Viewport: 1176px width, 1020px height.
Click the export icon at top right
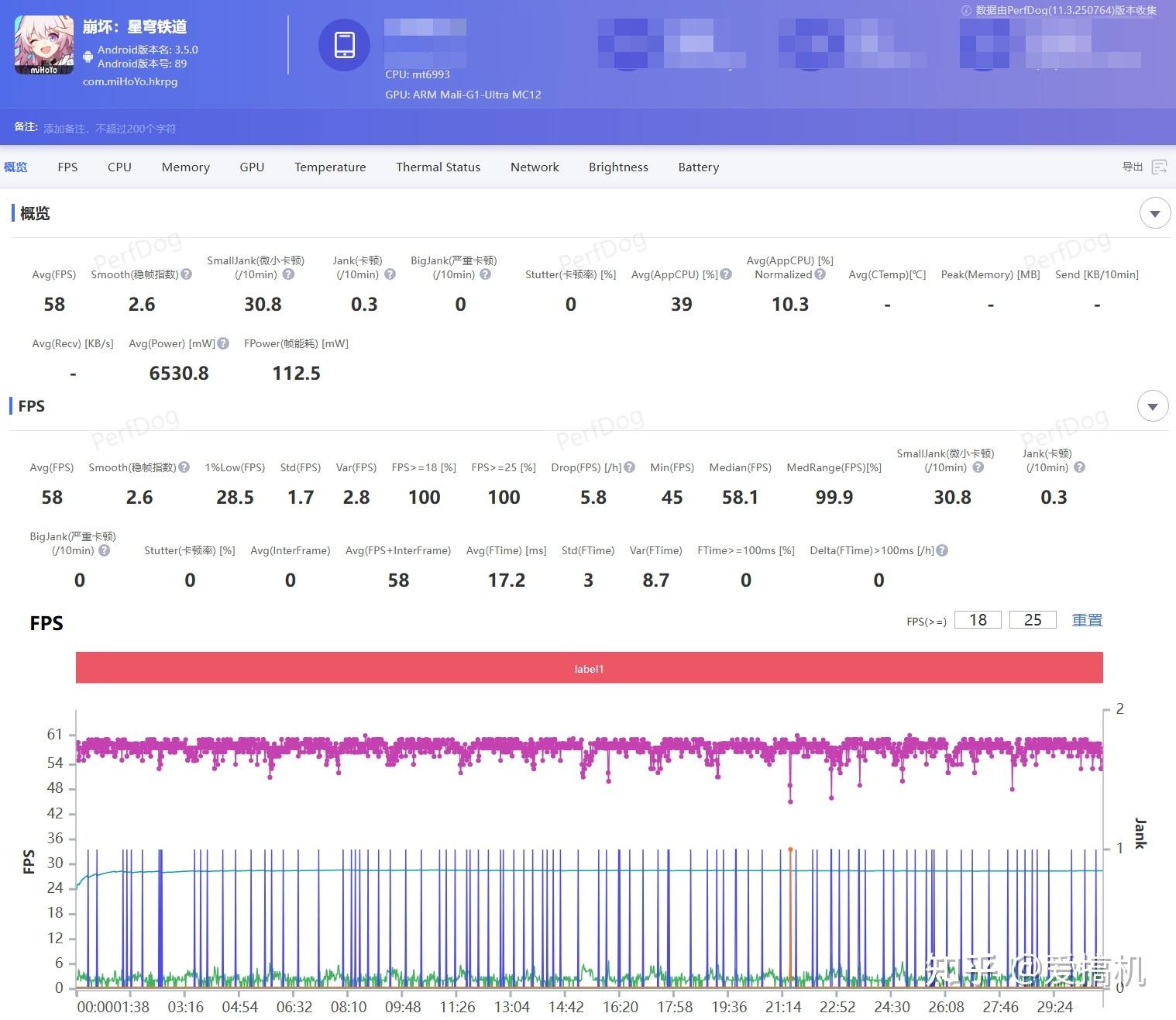coord(1159,167)
